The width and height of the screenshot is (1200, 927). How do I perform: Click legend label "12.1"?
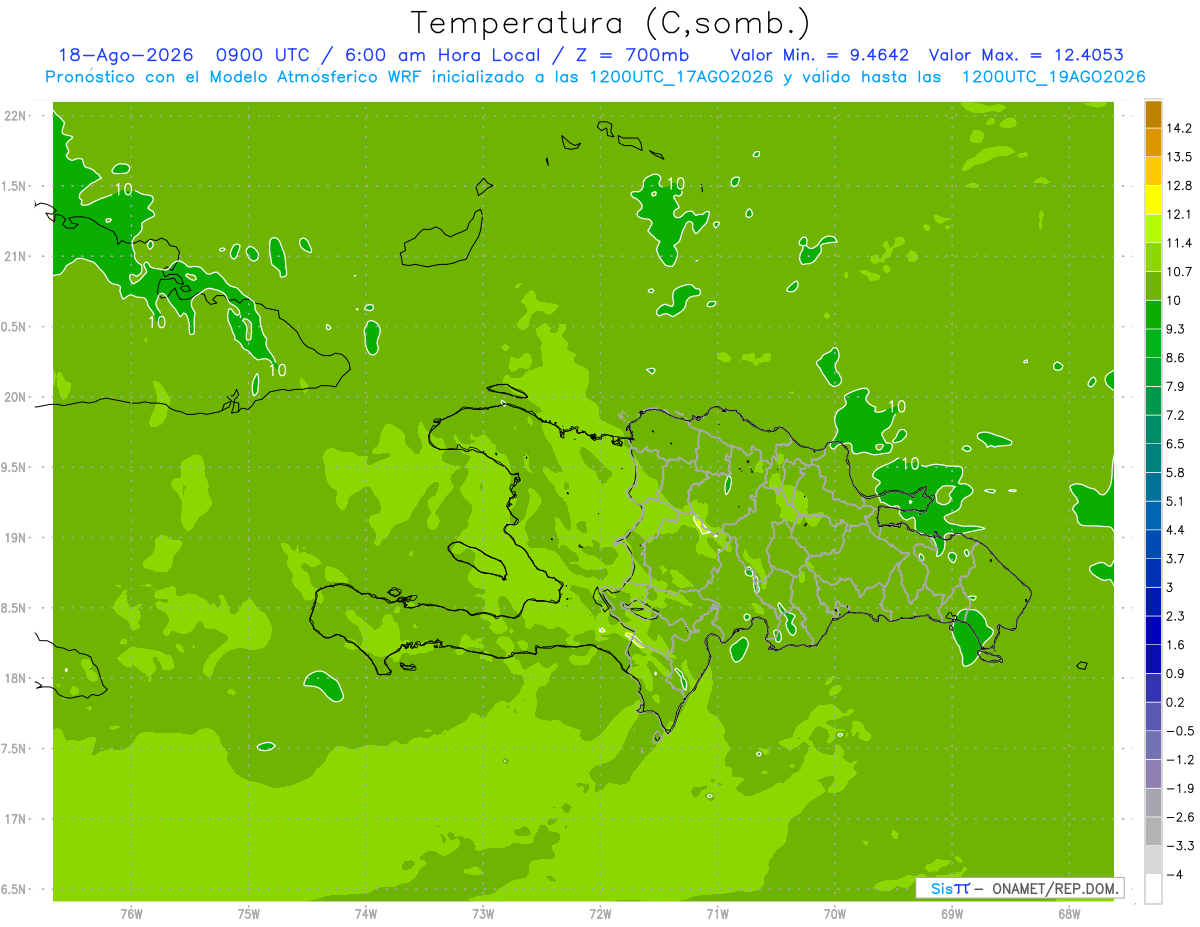tap(1179, 214)
